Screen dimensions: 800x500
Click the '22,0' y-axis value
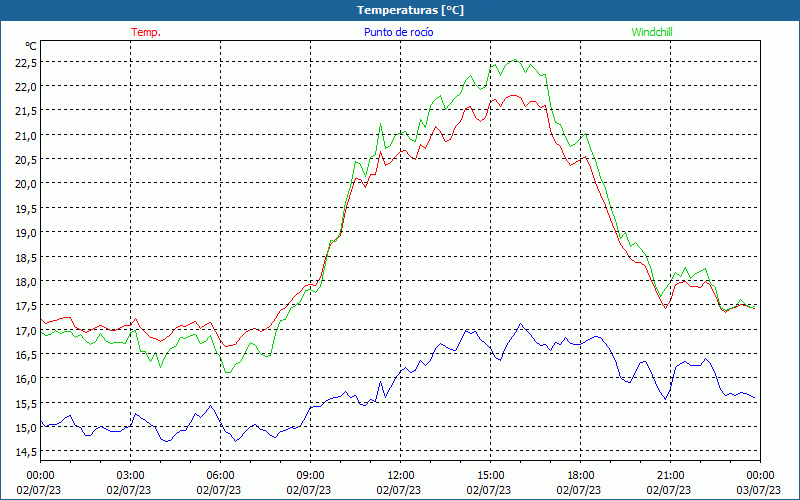tap(26, 87)
